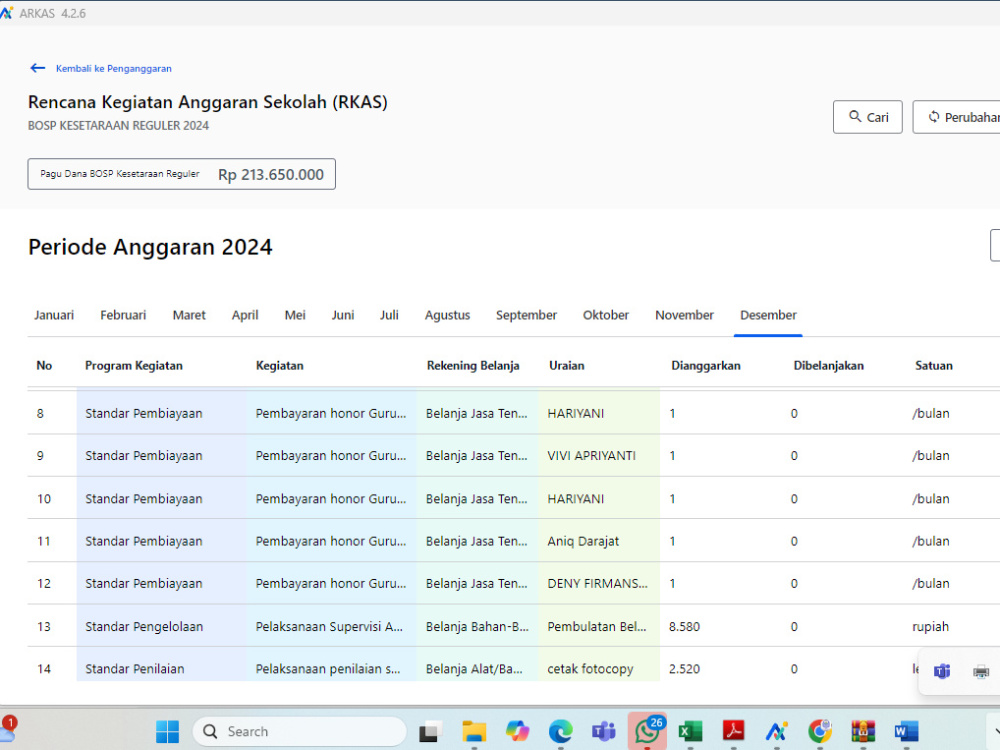Click the refresh icon inside Perubahan button

coord(934,117)
